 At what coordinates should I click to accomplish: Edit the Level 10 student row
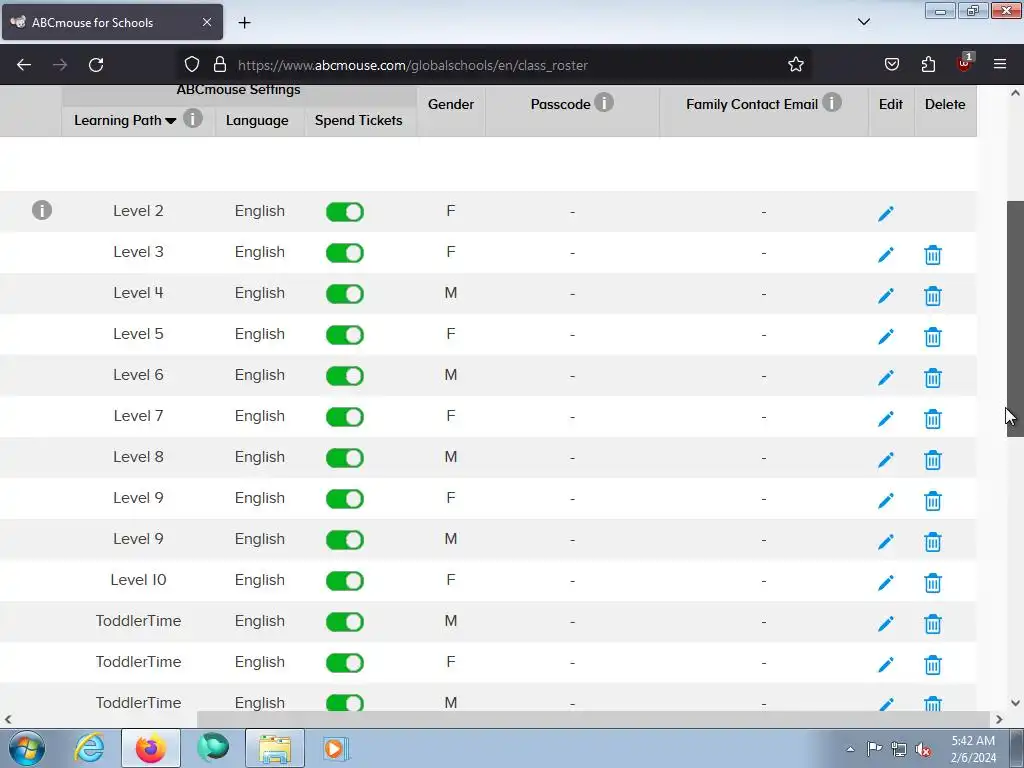(x=886, y=583)
